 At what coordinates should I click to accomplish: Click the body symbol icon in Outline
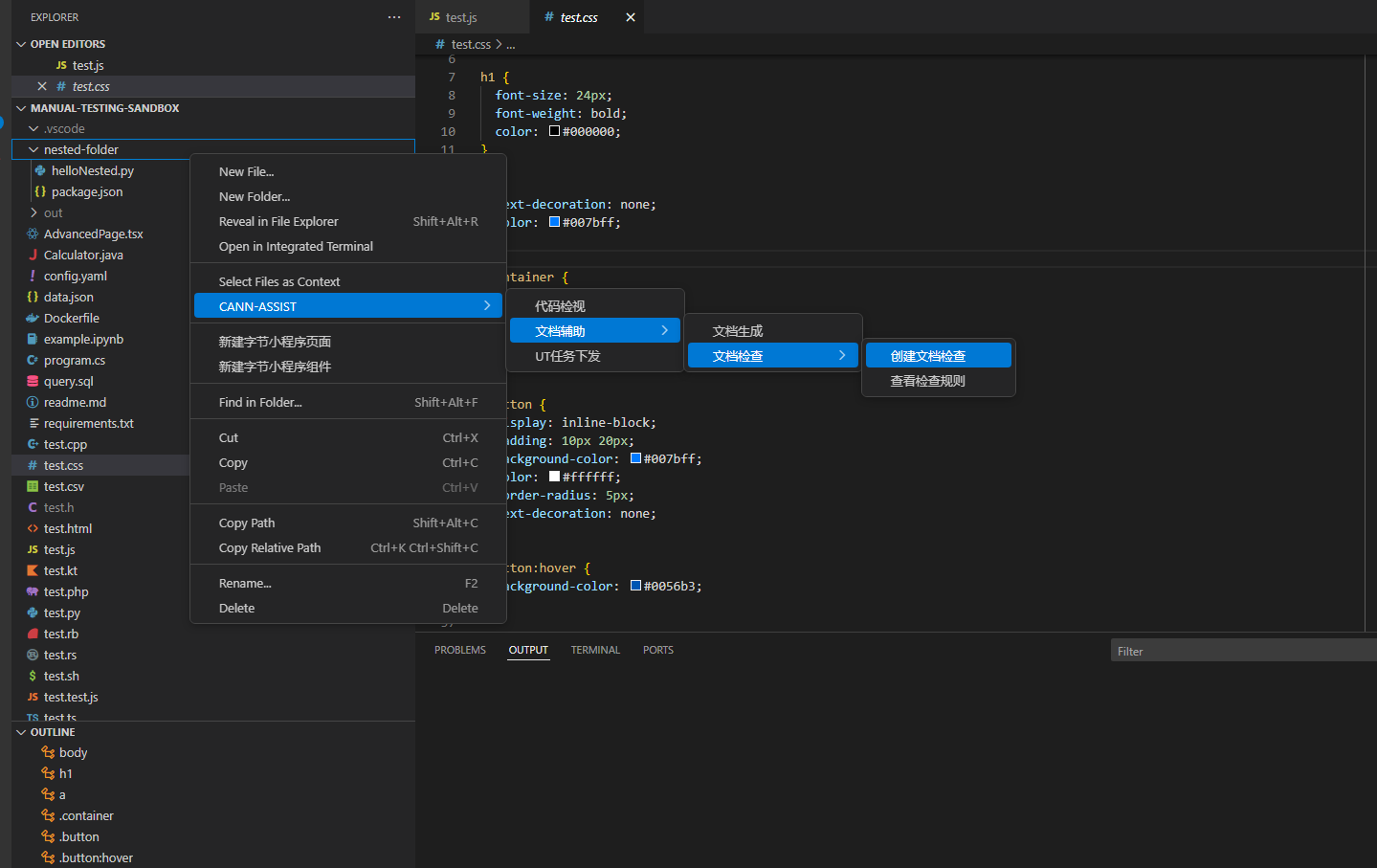pos(48,752)
